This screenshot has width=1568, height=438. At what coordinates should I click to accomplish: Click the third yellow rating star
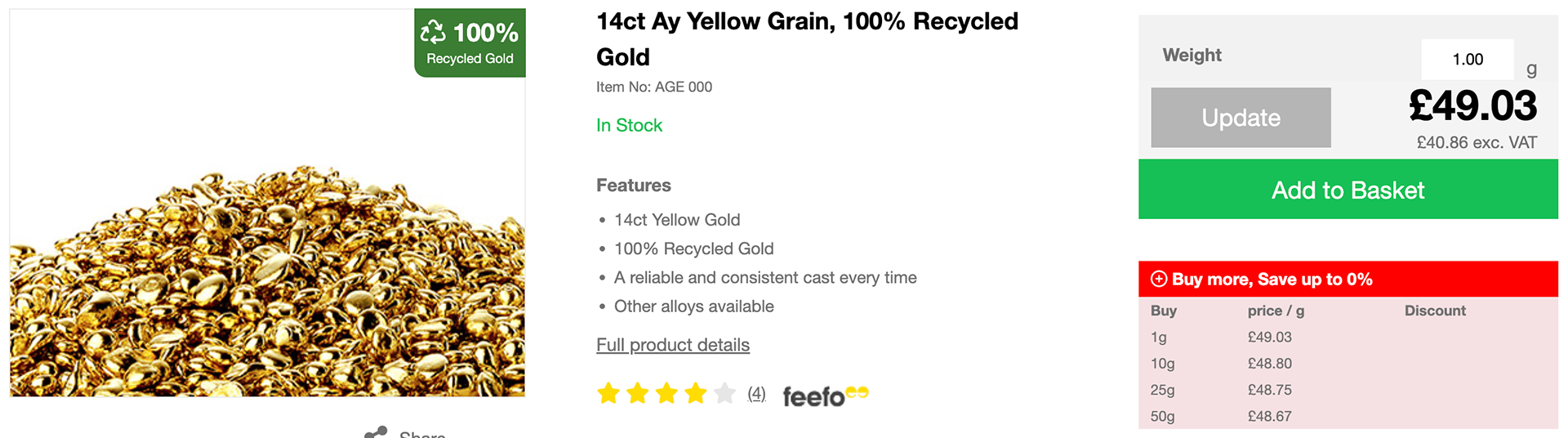666,394
